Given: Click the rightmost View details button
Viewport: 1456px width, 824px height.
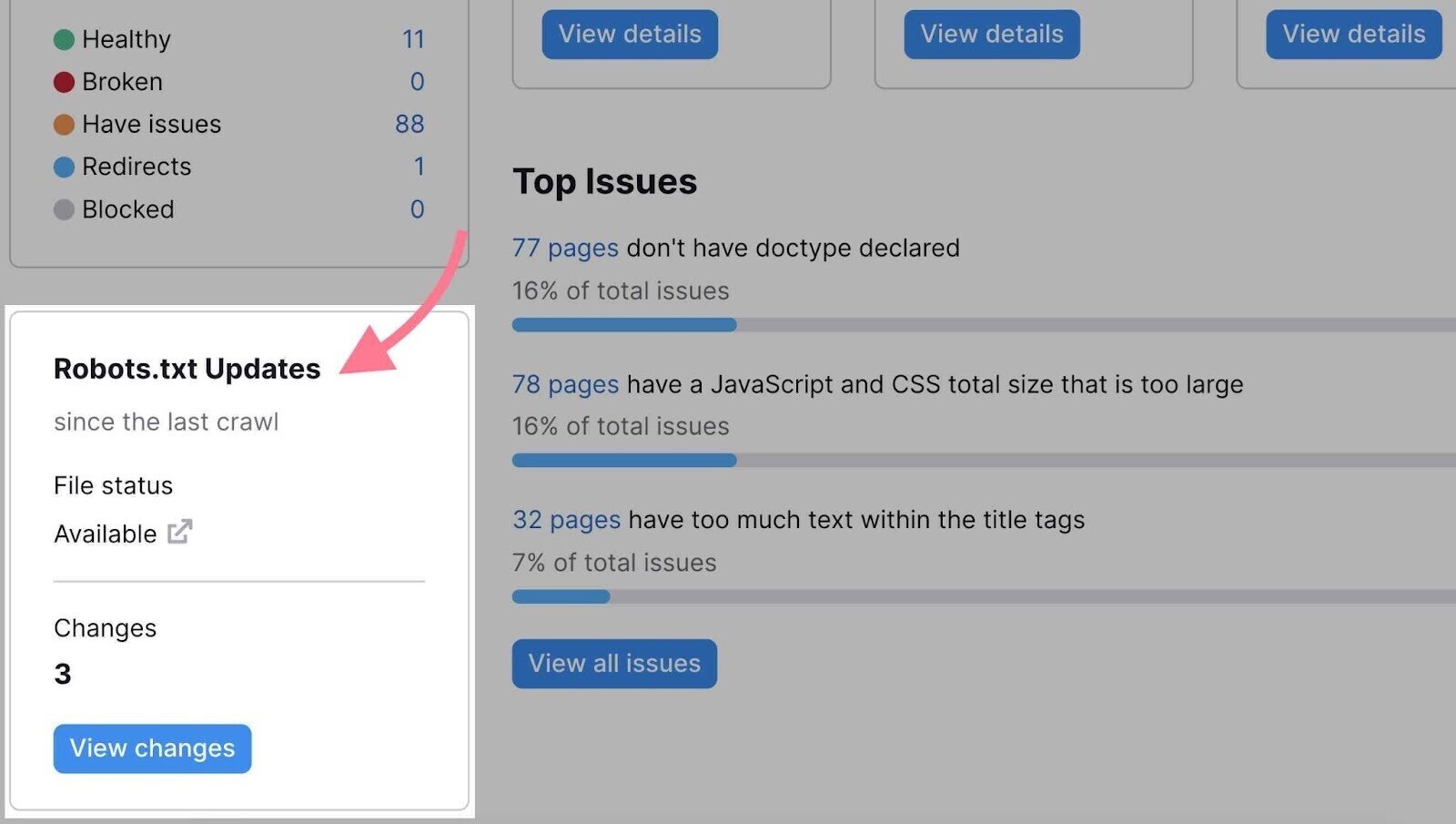Looking at the screenshot, I should 1353,34.
